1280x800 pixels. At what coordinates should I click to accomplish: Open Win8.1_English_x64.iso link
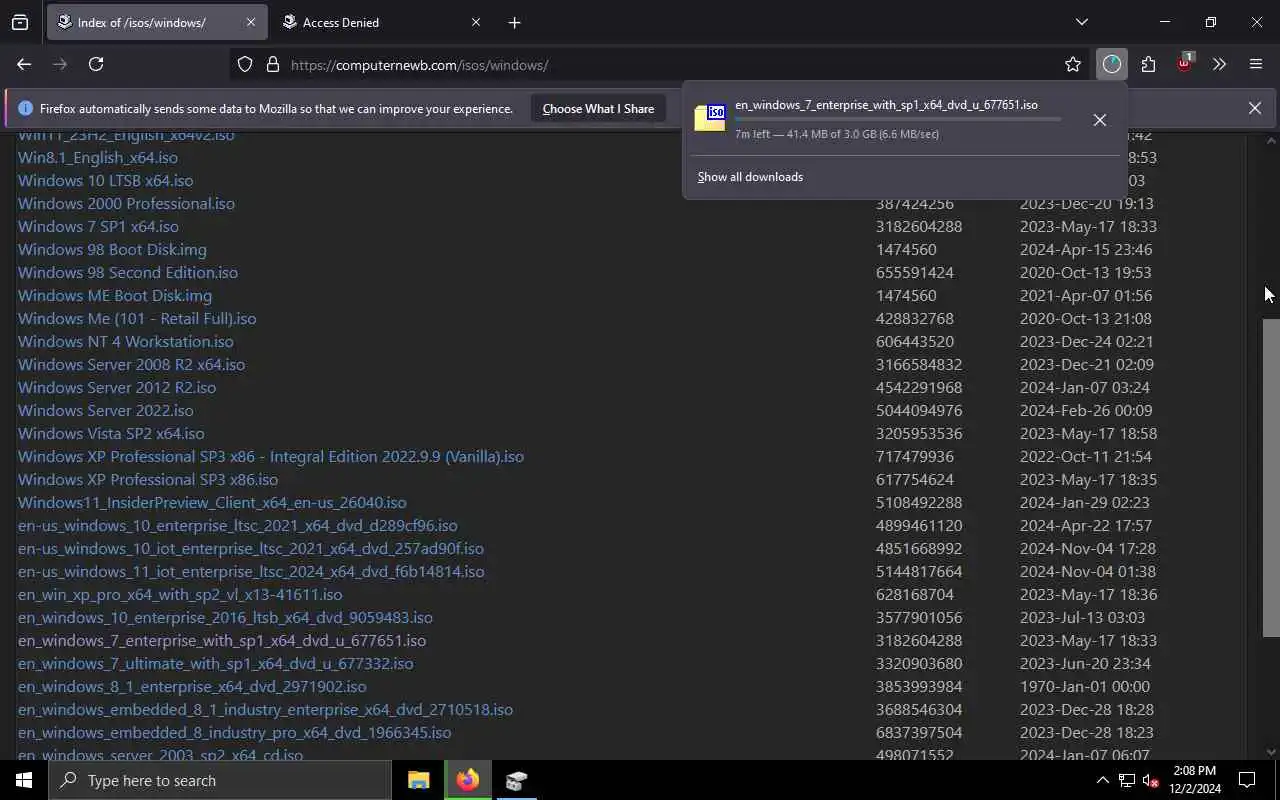click(x=98, y=157)
